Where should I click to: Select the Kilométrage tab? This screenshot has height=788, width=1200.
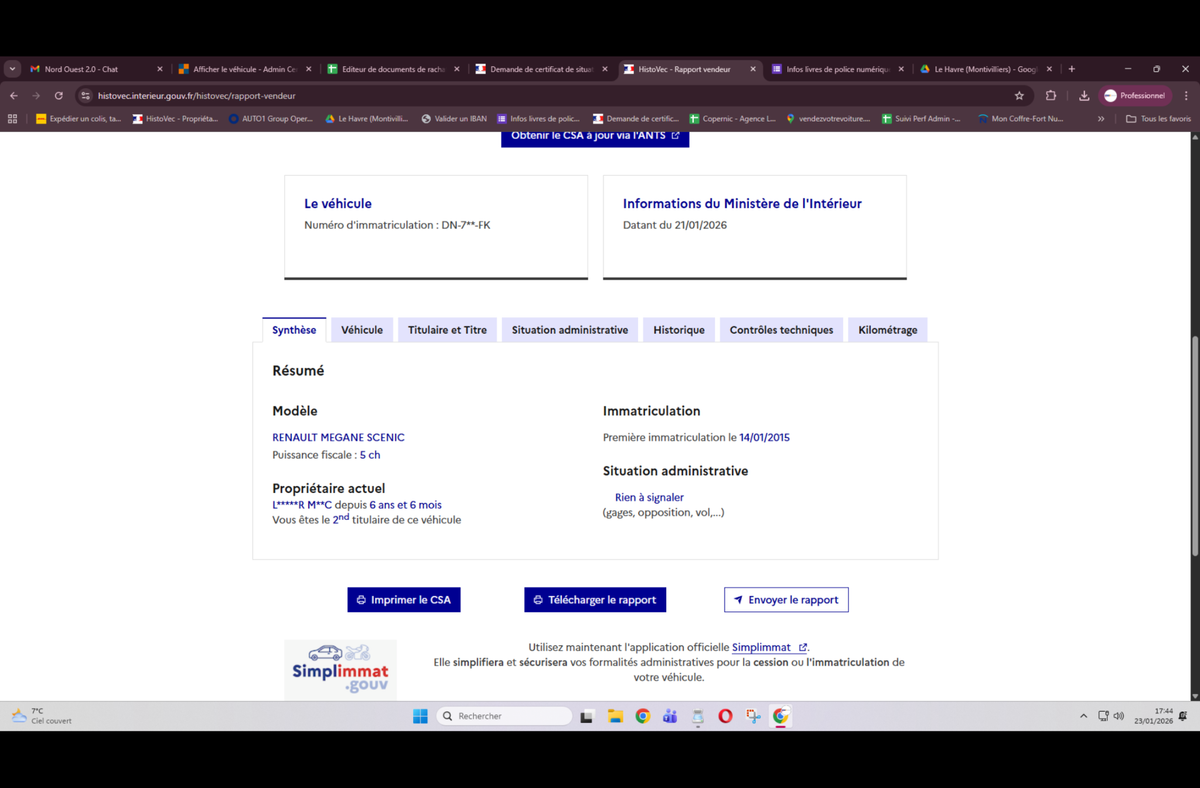[887, 330]
